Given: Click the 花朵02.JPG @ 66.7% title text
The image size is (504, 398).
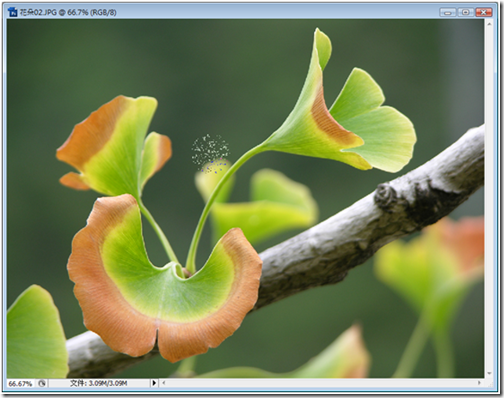Looking at the screenshot, I should [x=54, y=13].
